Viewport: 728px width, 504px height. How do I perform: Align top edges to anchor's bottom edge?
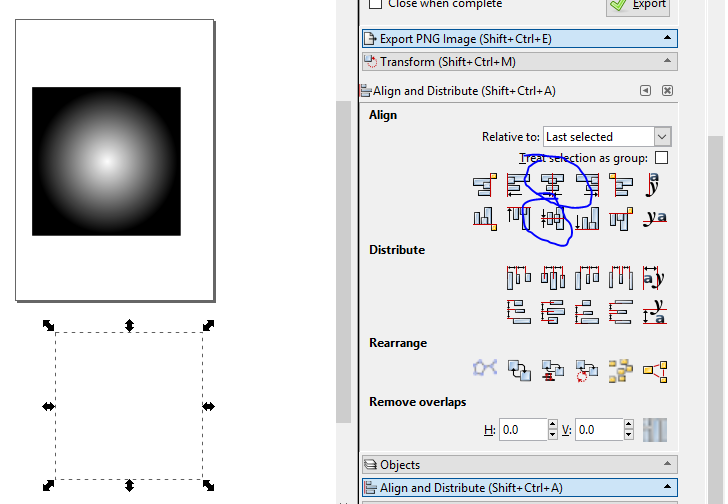point(621,219)
